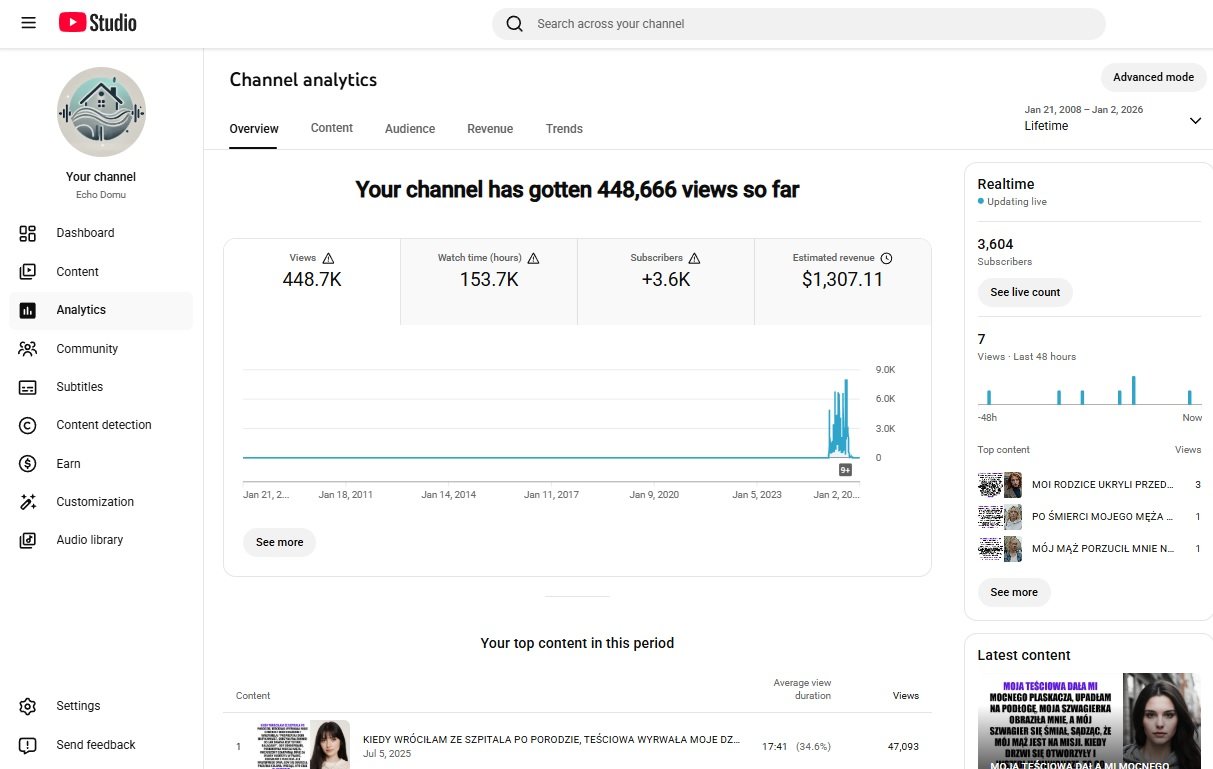
Task: Open Send feedback in the sidebar
Action: [101, 745]
